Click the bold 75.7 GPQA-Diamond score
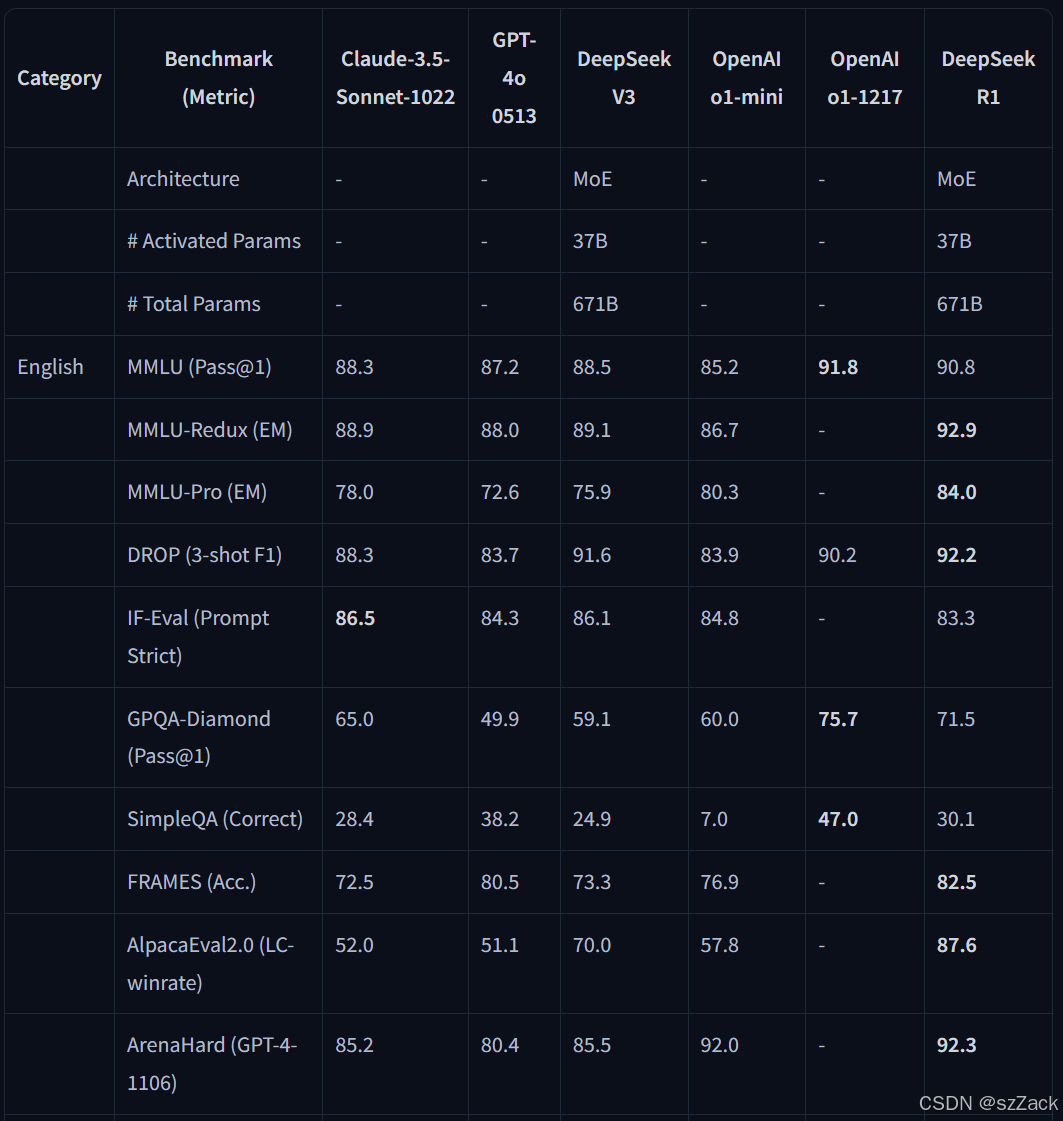 [838, 718]
